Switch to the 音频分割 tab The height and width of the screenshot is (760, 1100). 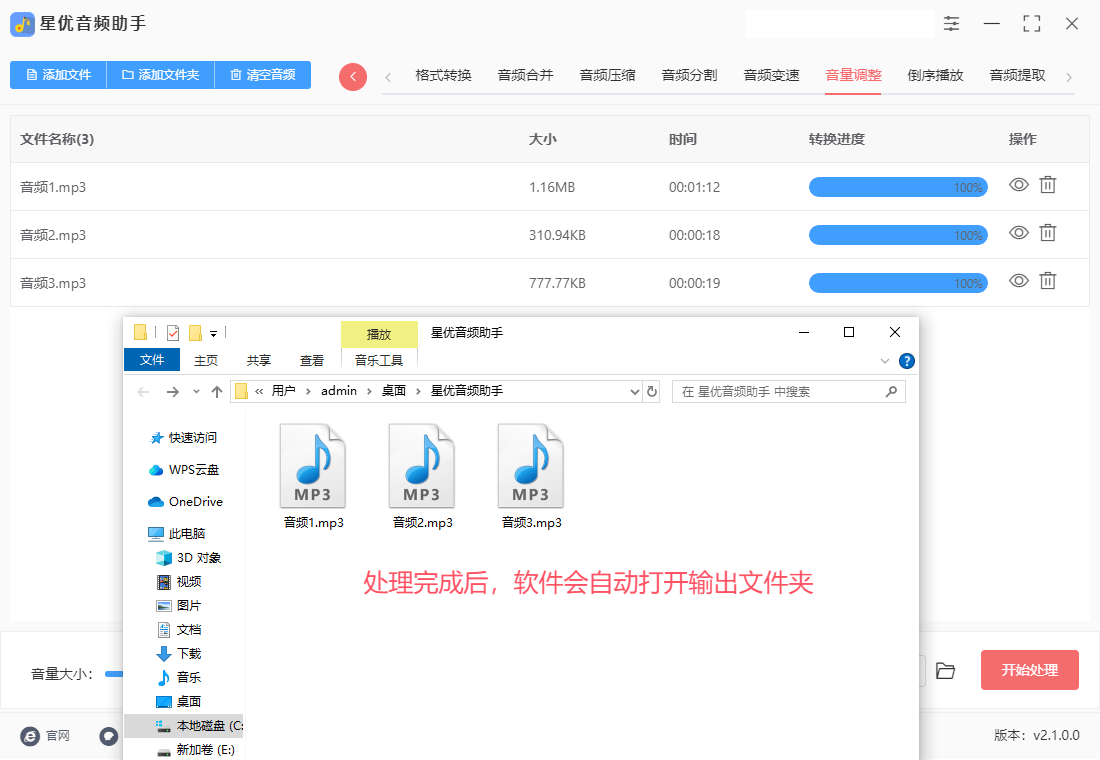point(690,75)
